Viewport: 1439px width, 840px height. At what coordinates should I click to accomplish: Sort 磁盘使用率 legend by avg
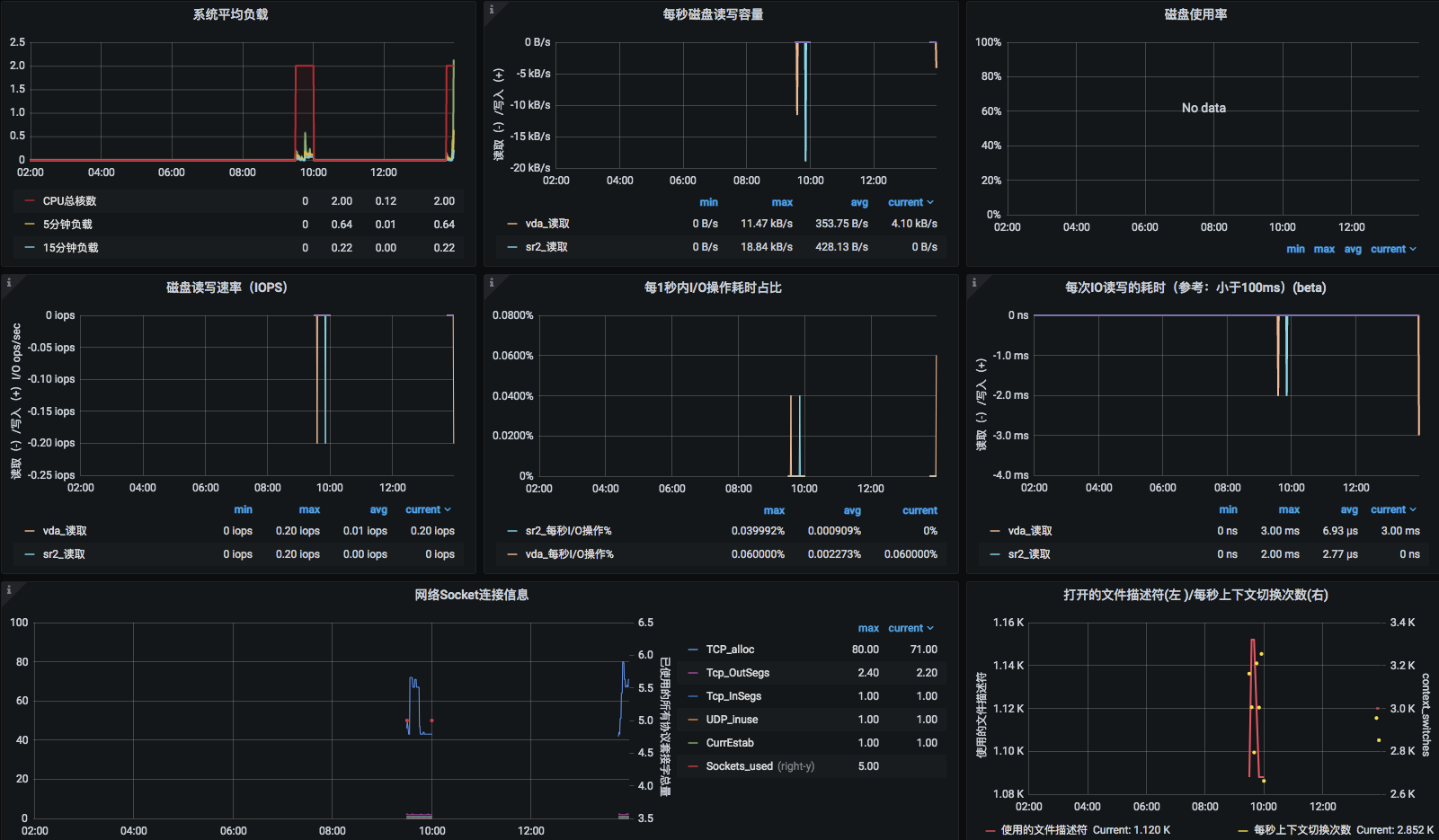coord(1353,250)
